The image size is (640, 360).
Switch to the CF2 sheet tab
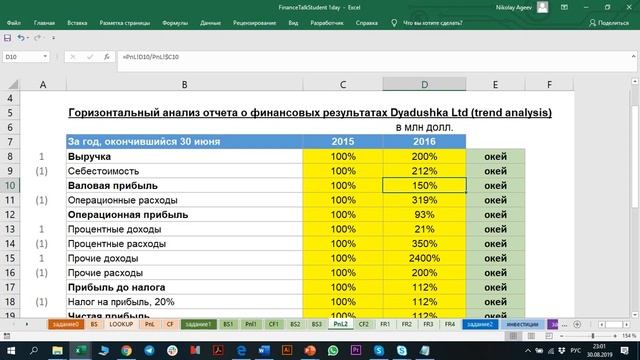(x=364, y=324)
